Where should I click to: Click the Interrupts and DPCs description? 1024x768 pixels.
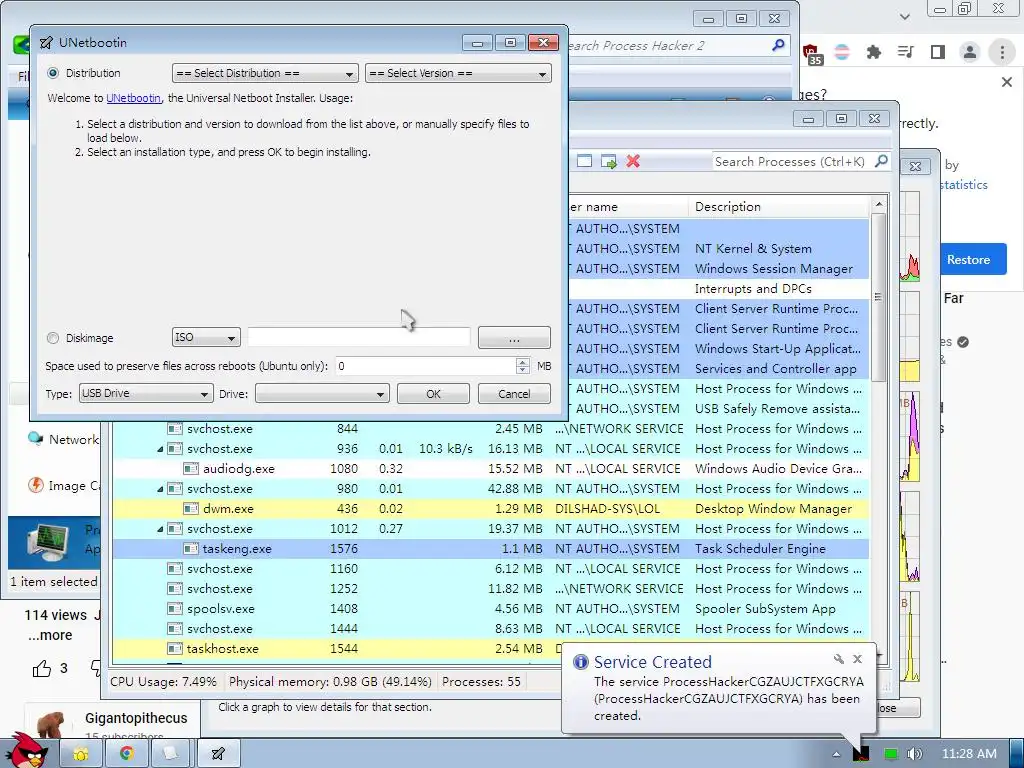(x=753, y=289)
